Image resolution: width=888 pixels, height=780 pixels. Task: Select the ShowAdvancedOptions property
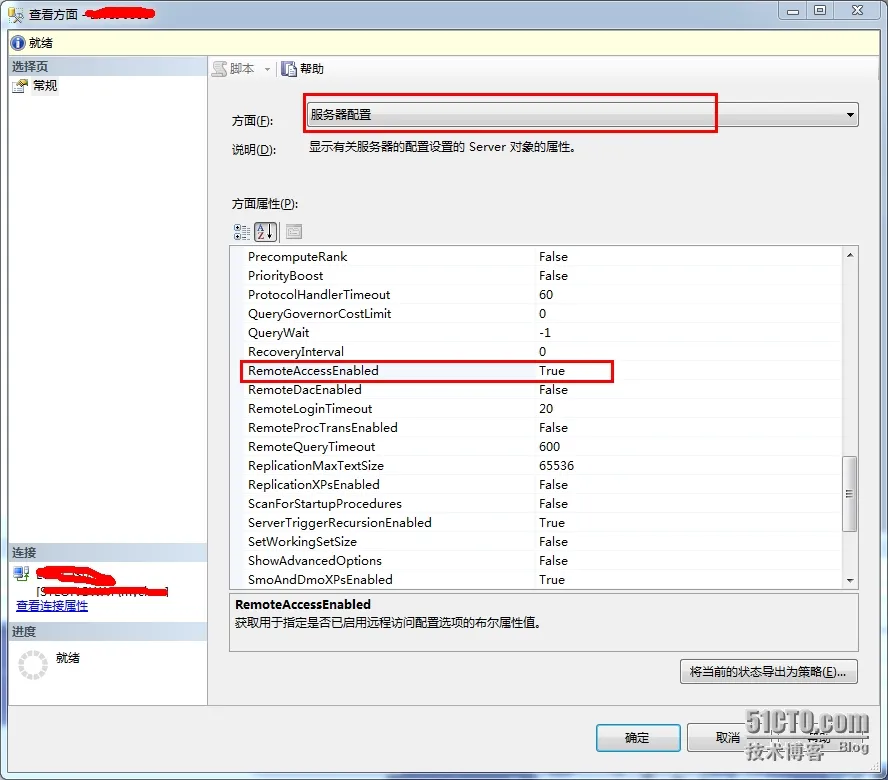tap(315, 561)
